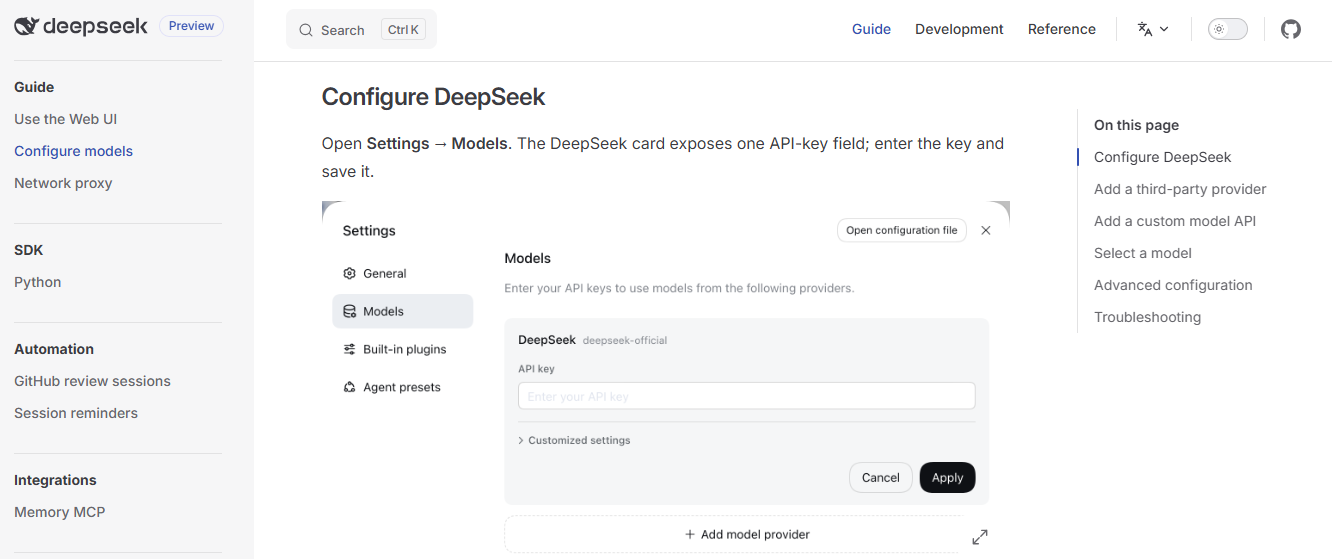
Task: Open the Python SDK page
Action: pyautogui.click(x=38, y=282)
